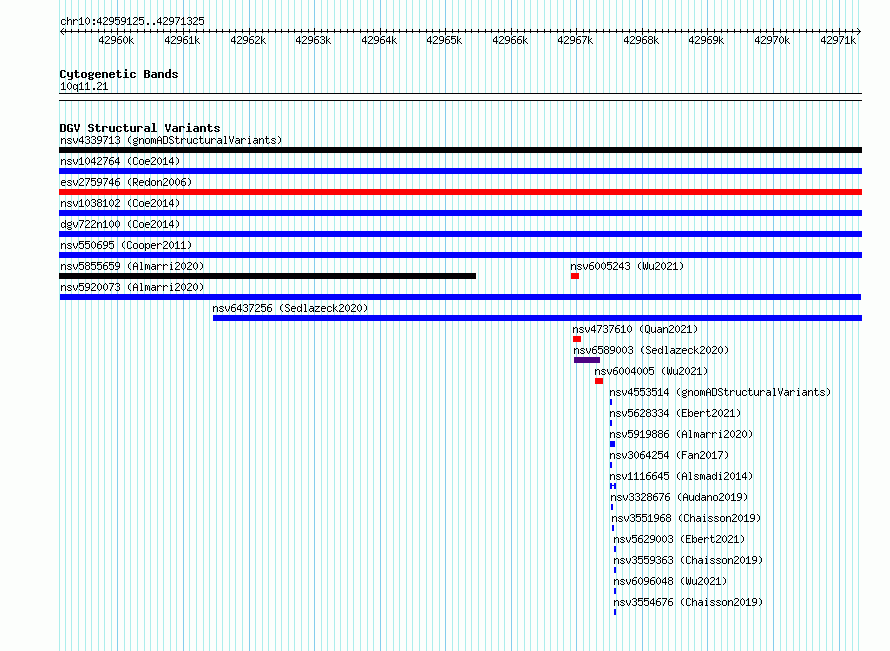Screen dimensions: 890x651
Task: Click the black nsv5855659 variant bar
Action: click(x=267, y=276)
